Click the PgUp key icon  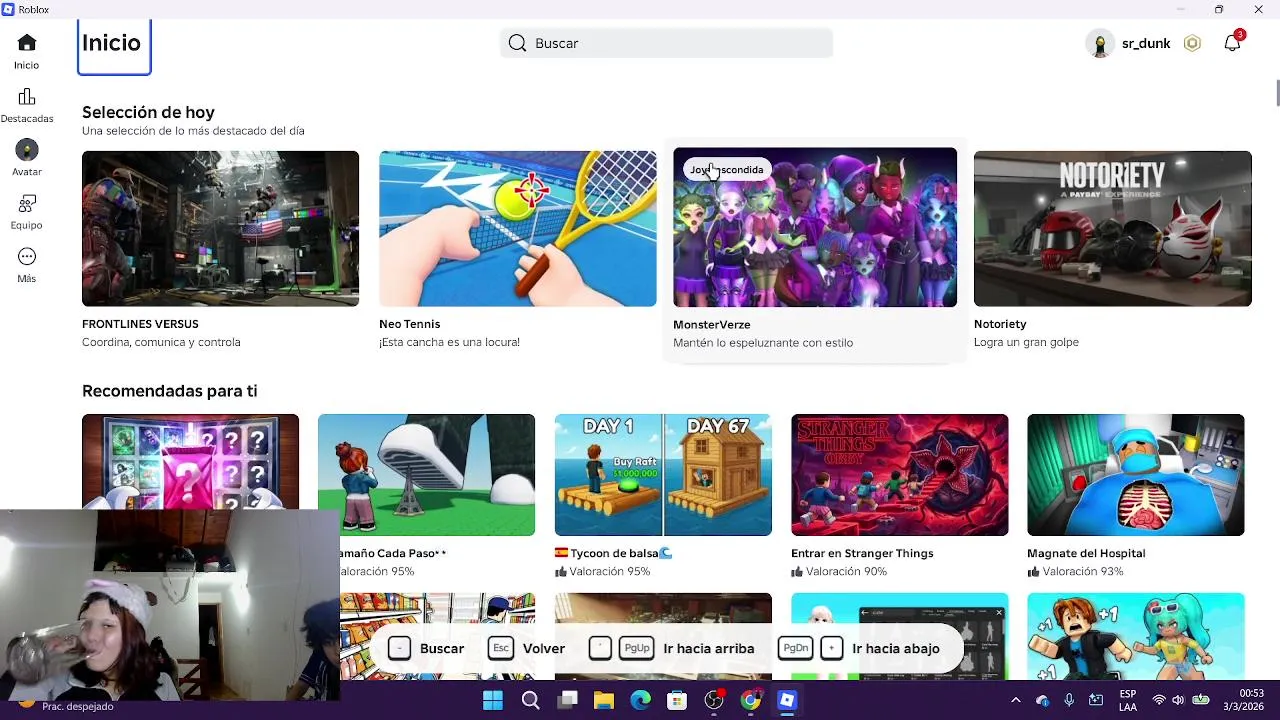pos(637,648)
